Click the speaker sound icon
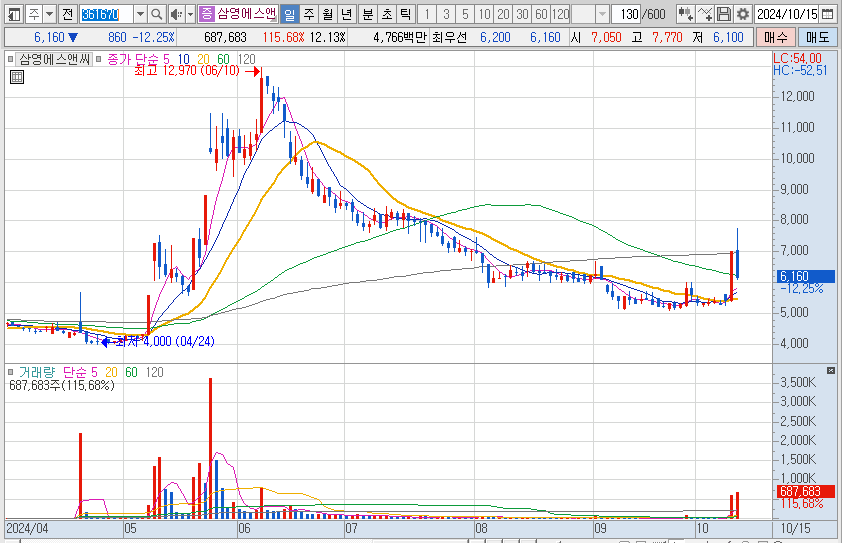 176,14
